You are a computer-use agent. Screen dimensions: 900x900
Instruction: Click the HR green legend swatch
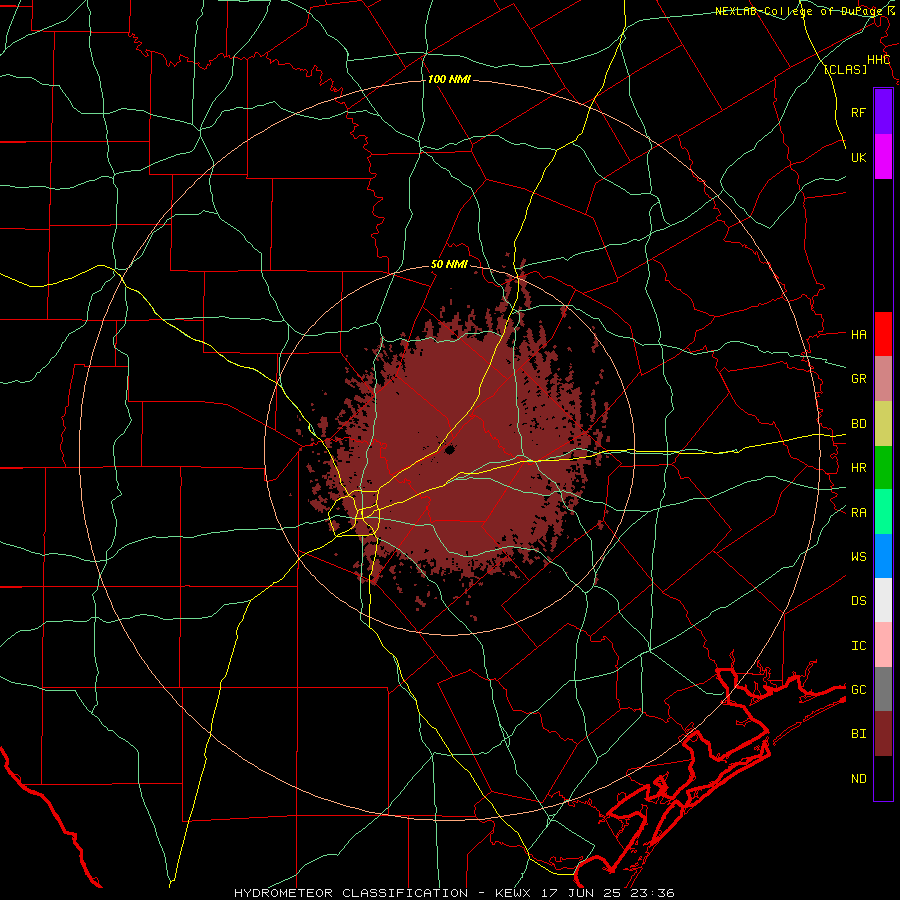883,467
